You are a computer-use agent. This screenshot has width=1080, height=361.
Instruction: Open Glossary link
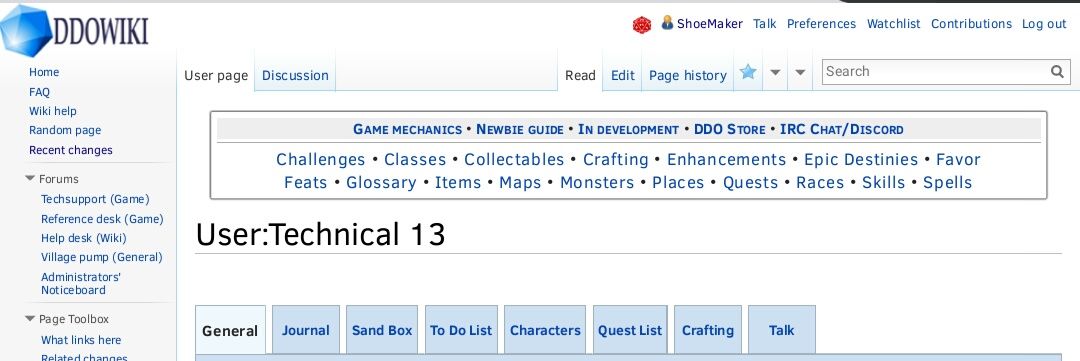381,183
